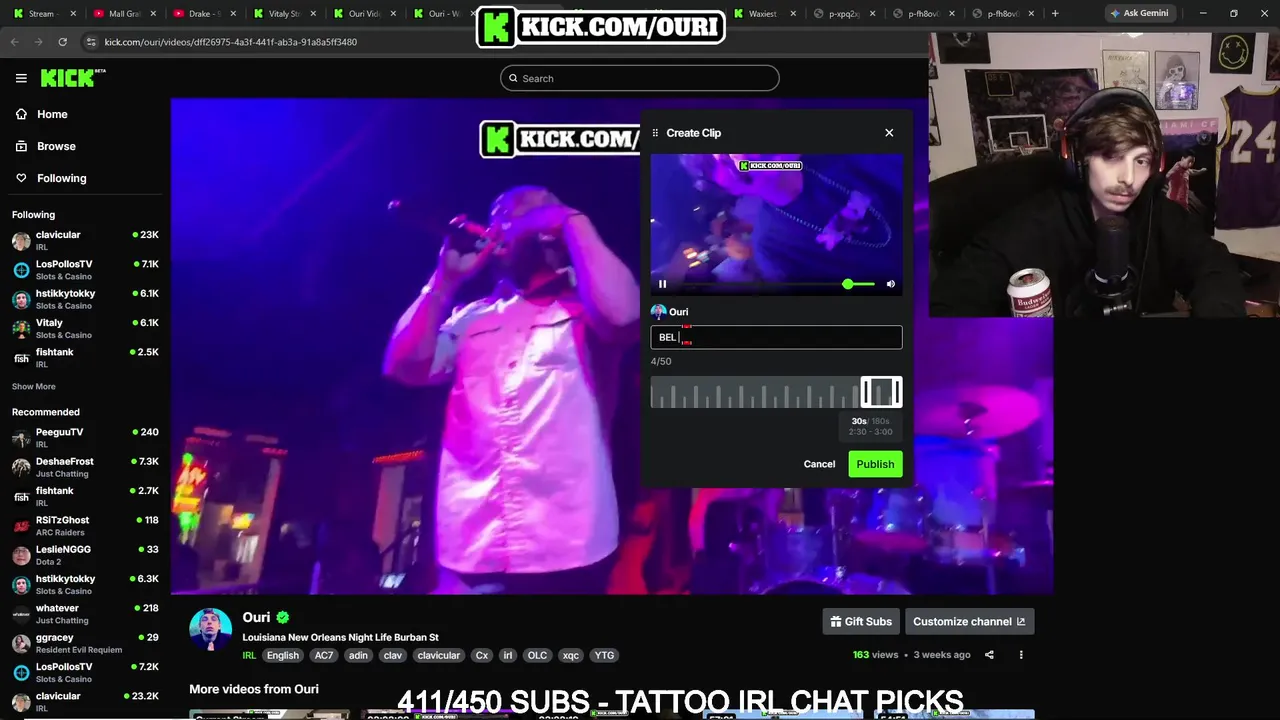This screenshot has width=1280, height=720.
Task: Cancel the clip creation
Action: click(x=819, y=464)
